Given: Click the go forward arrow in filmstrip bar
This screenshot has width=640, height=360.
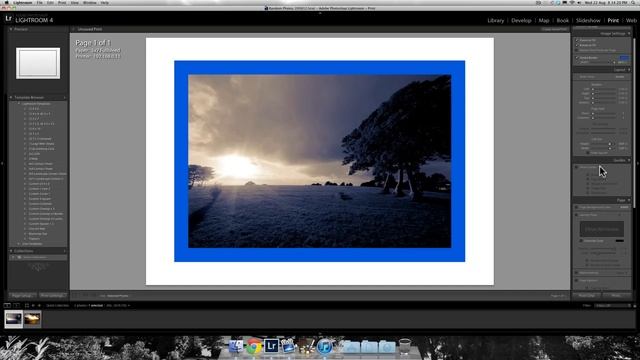Looking at the screenshot, I should tap(39, 305).
